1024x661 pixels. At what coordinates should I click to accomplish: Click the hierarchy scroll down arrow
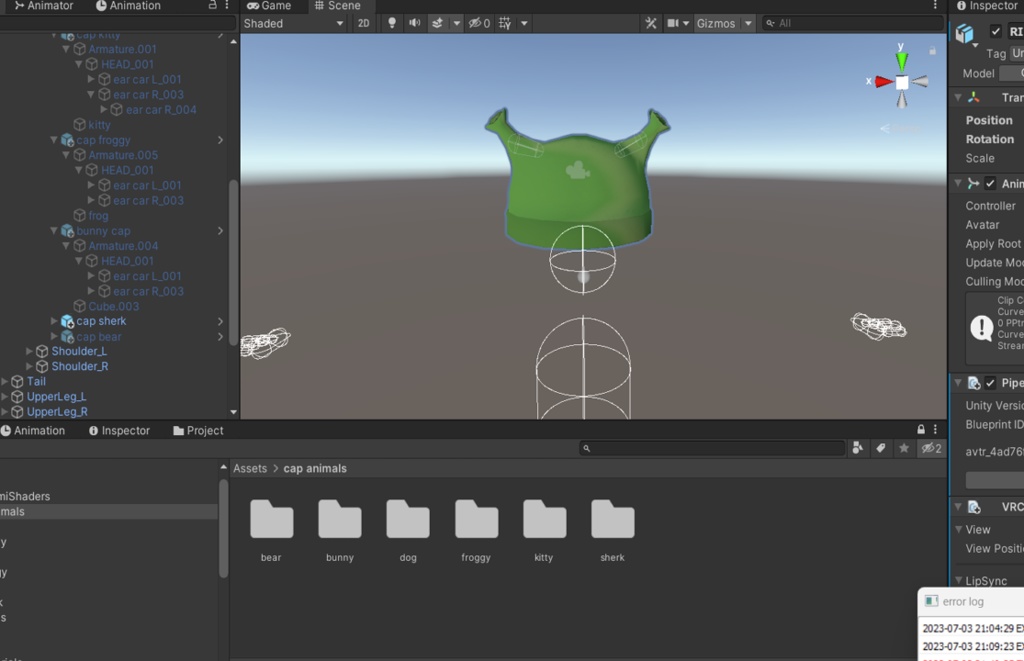234,412
